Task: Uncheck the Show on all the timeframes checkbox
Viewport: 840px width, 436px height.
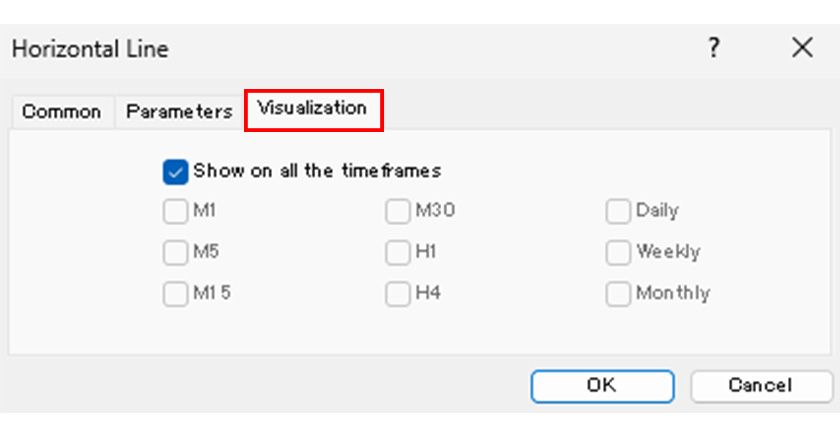Action: point(175,172)
